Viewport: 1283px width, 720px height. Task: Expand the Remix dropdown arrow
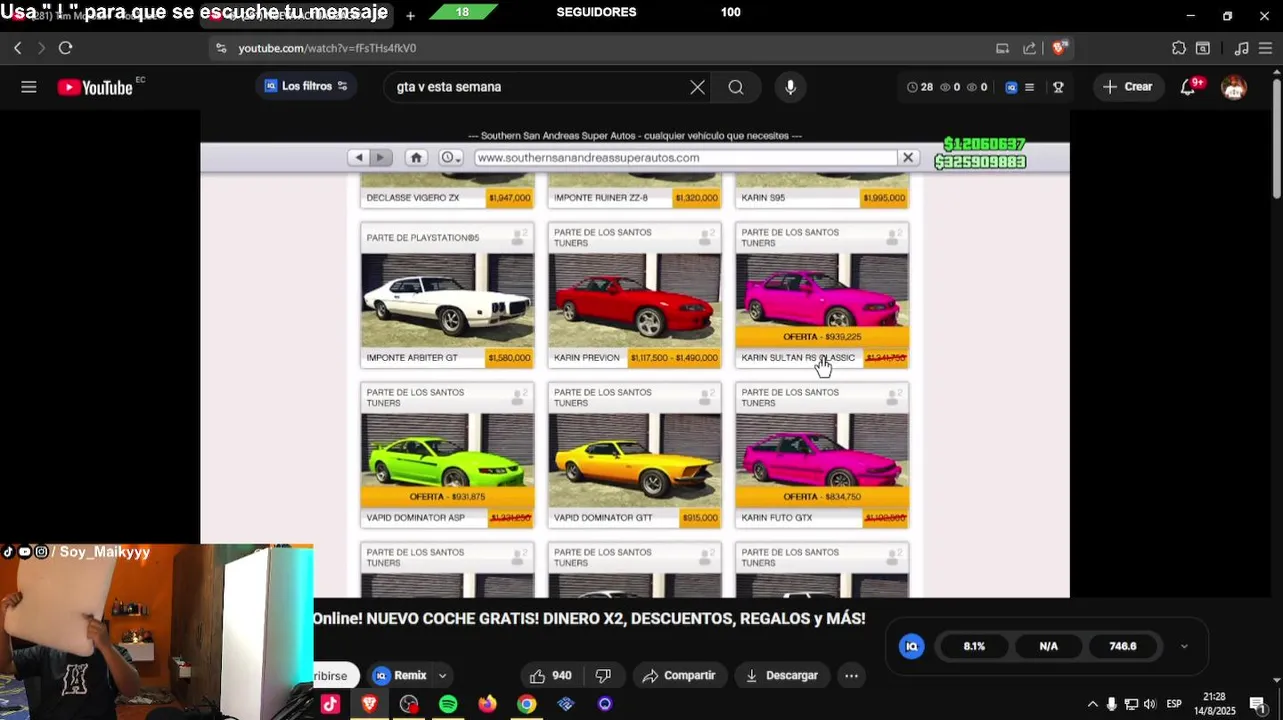click(442, 676)
